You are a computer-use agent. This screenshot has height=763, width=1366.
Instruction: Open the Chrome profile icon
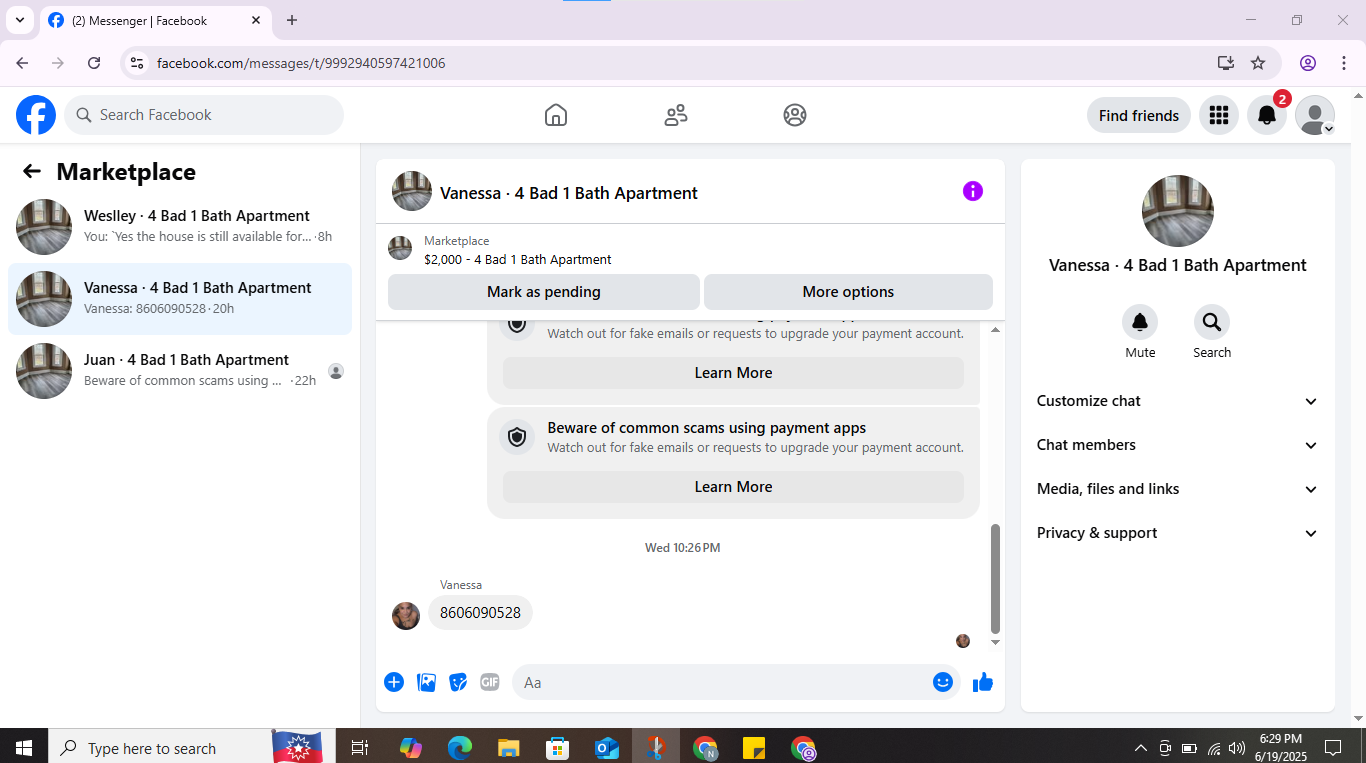click(1308, 63)
